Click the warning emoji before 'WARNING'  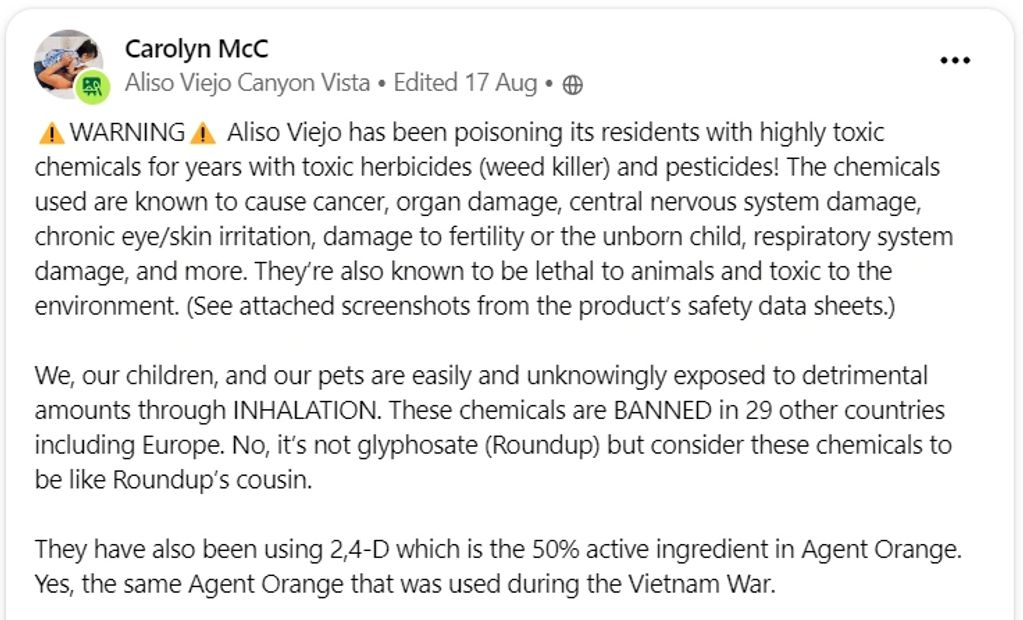coord(50,133)
